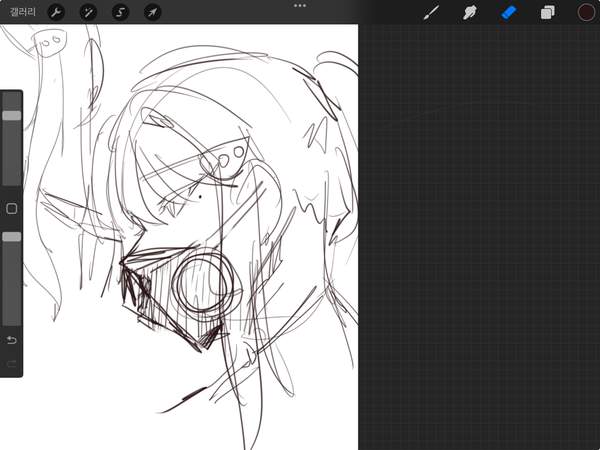Viewport: 600px width, 450px height.
Task: Tap the dark empty split-view pane
Action: 480,250
